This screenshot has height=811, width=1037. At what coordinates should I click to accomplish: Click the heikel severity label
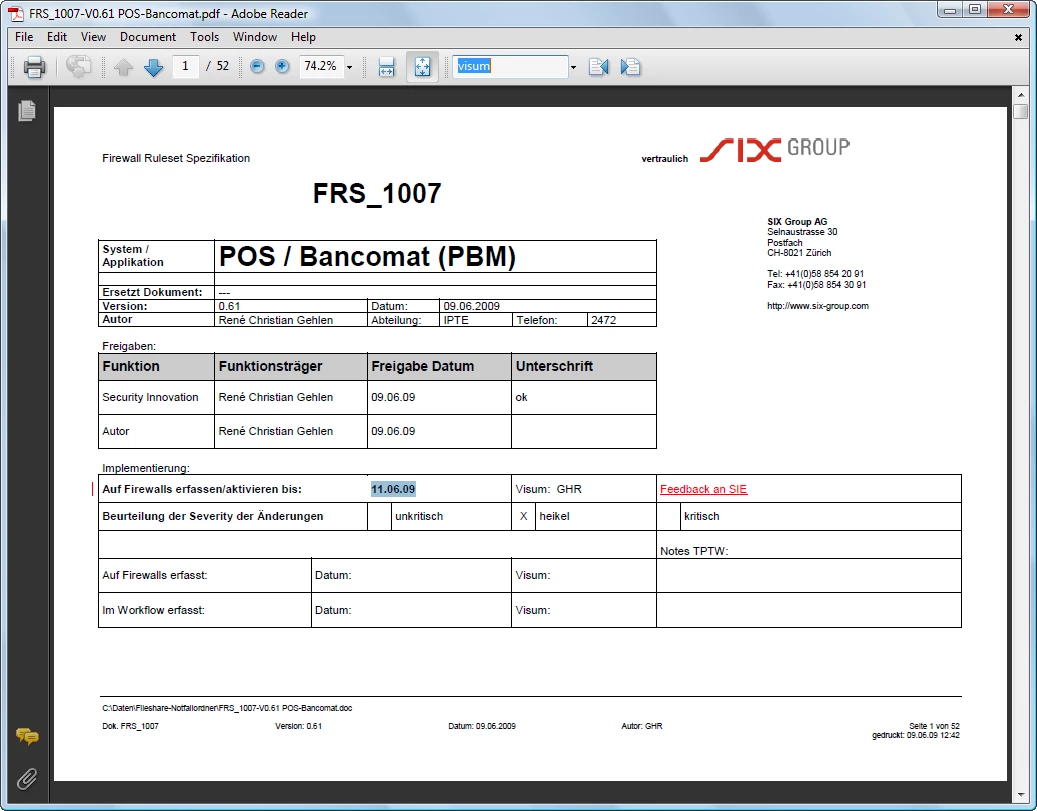click(554, 516)
